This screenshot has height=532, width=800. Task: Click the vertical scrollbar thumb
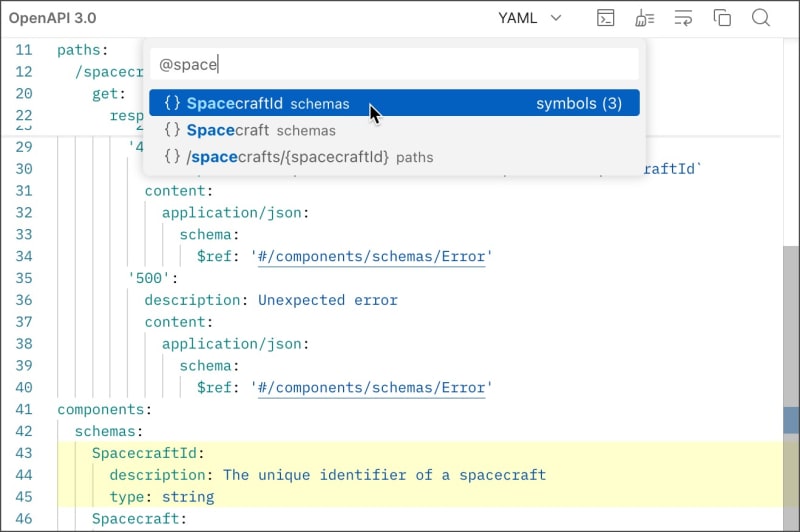coord(791,389)
